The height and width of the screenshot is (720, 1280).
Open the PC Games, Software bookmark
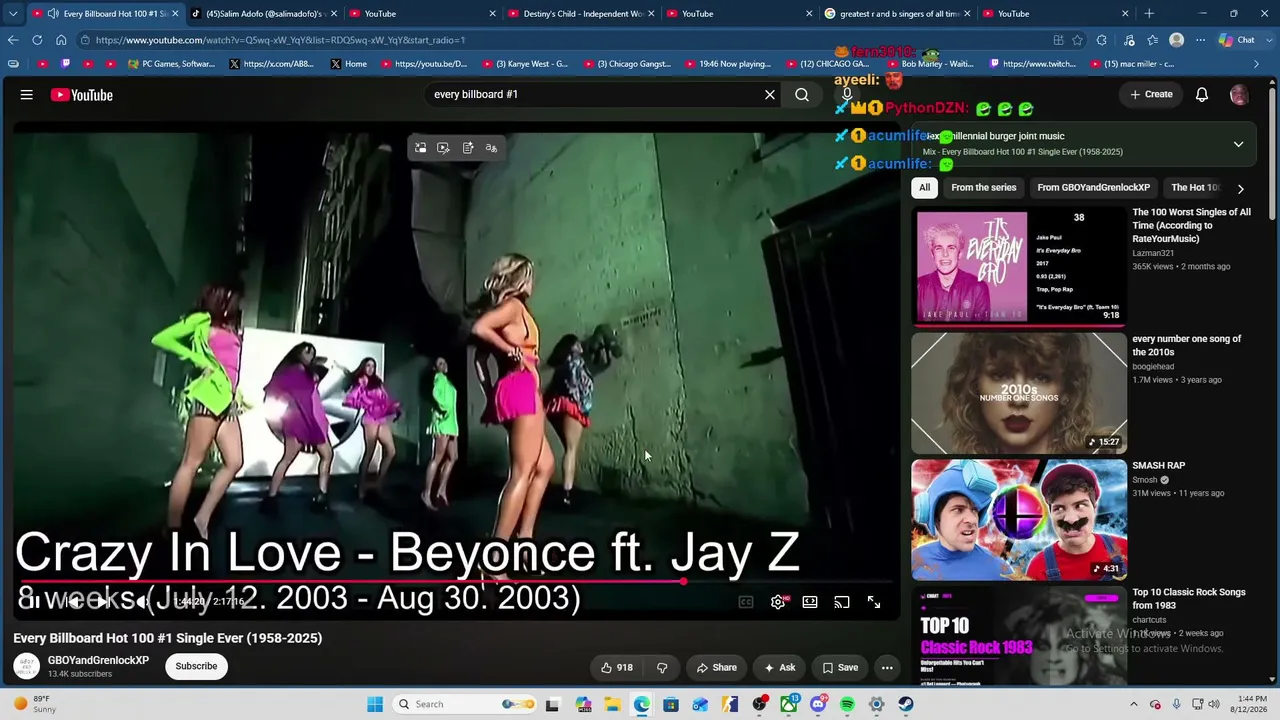(x=171, y=64)
